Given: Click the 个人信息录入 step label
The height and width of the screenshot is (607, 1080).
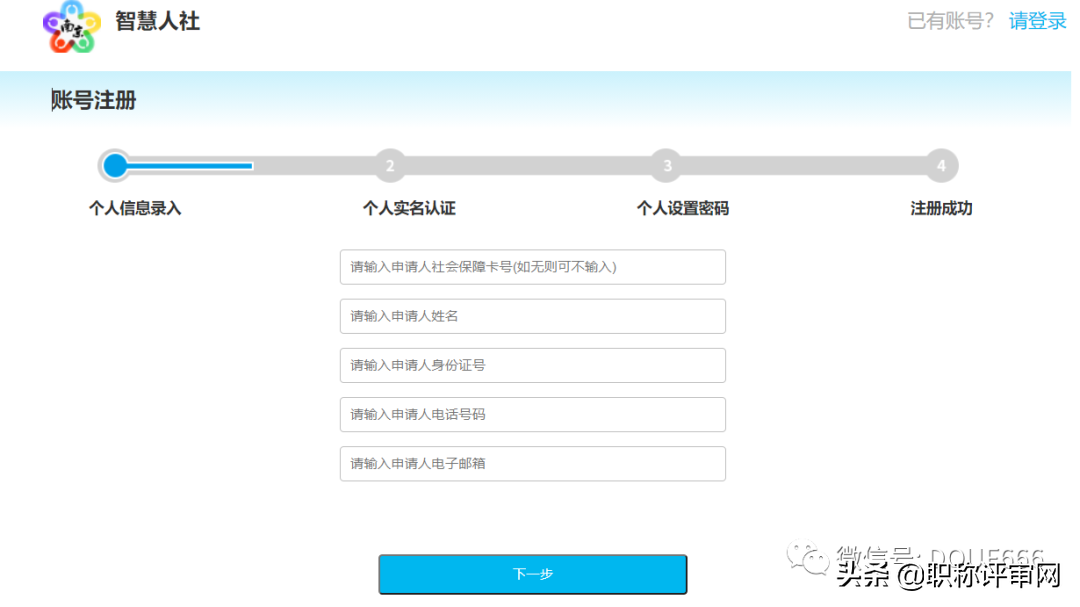Looking at the screenshot, I should pos(136,208).
